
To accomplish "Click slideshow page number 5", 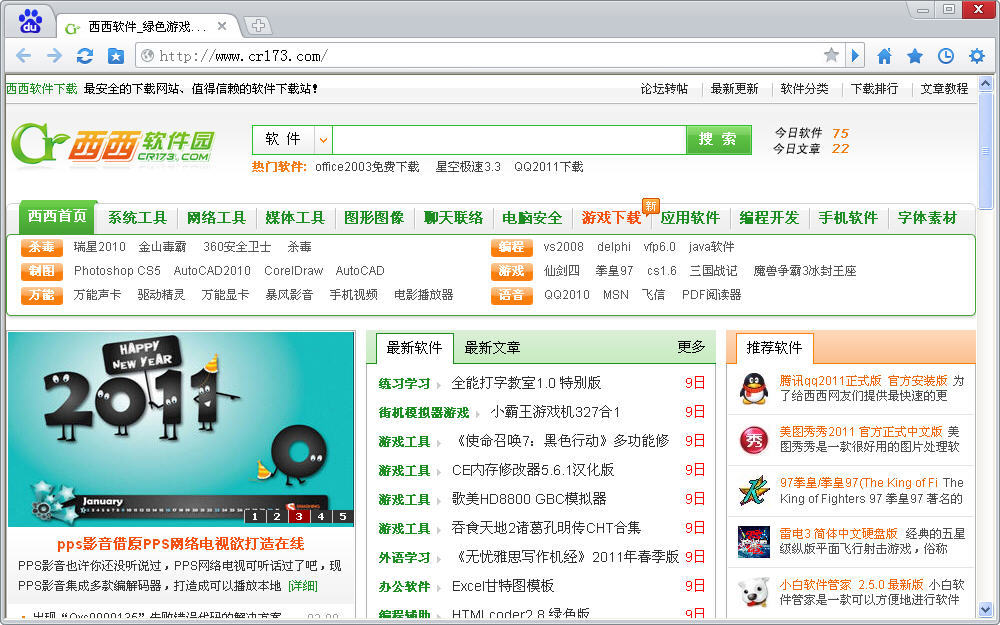I will 342,517.
